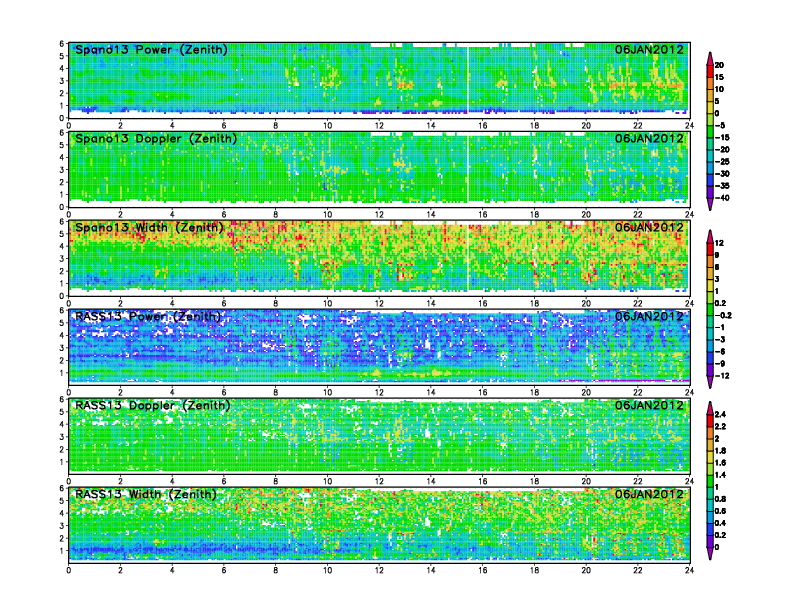
Task: Click the "-35" colorbar label
Action: pyautogui.click(x=722, y=186)
